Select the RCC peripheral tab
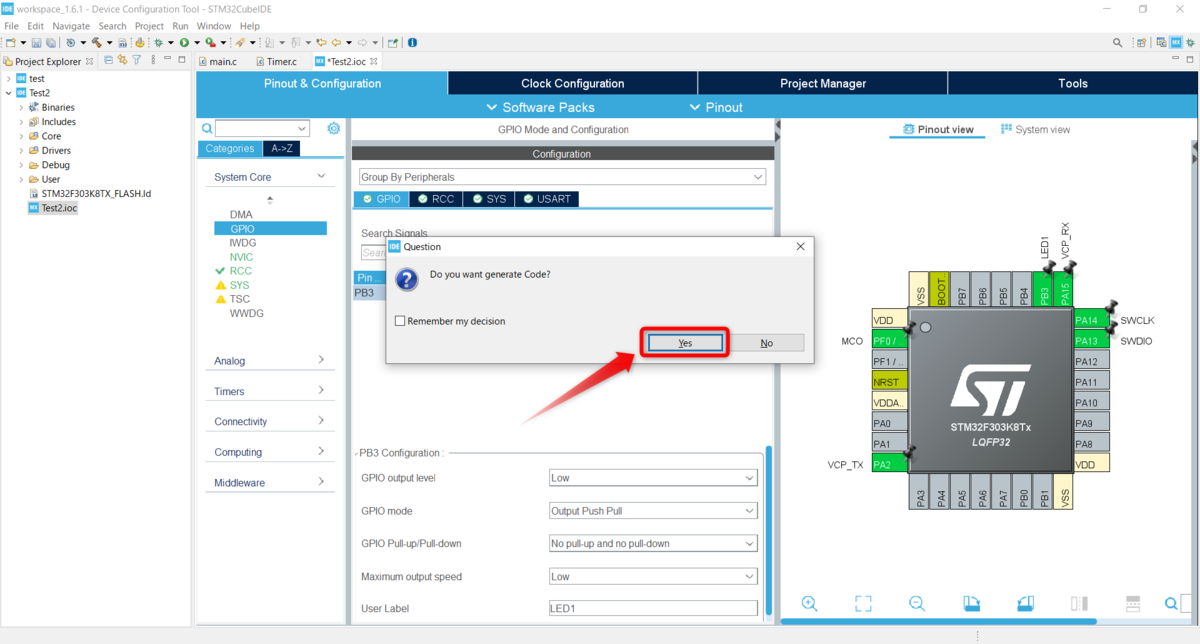Screen dimensions: 1200x644 [436, 199]
